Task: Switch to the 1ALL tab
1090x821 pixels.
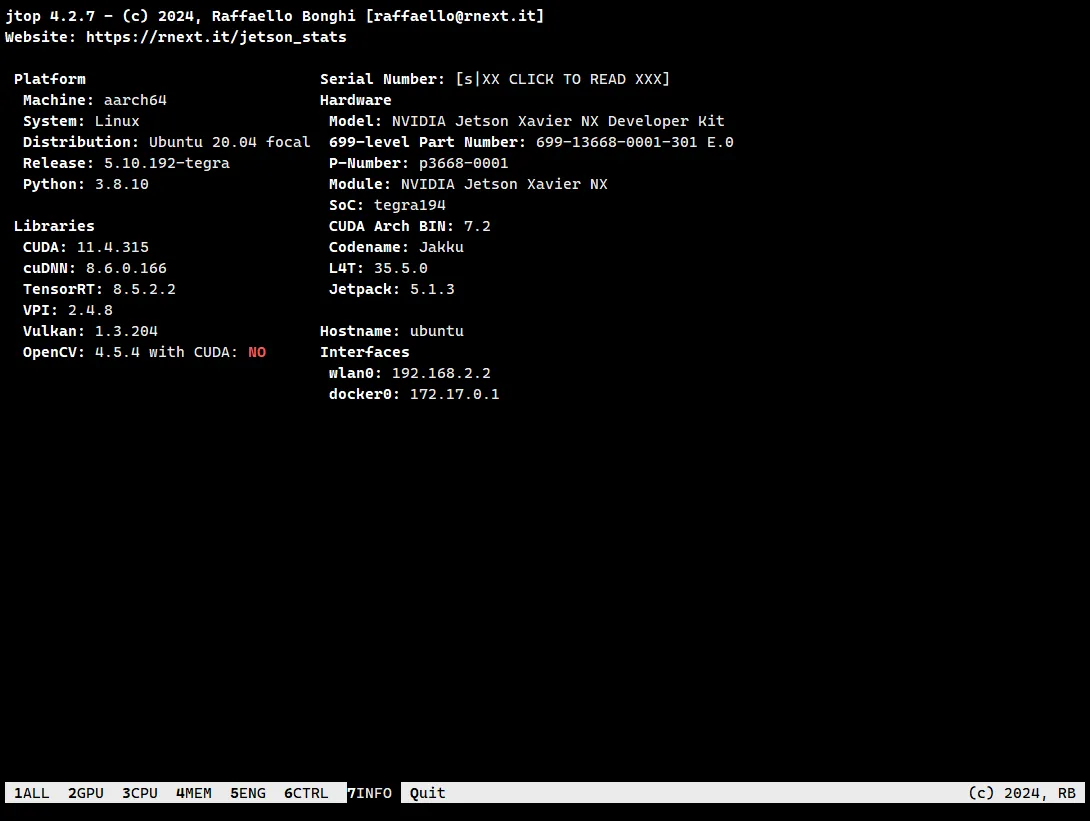Action: (32, 793)
